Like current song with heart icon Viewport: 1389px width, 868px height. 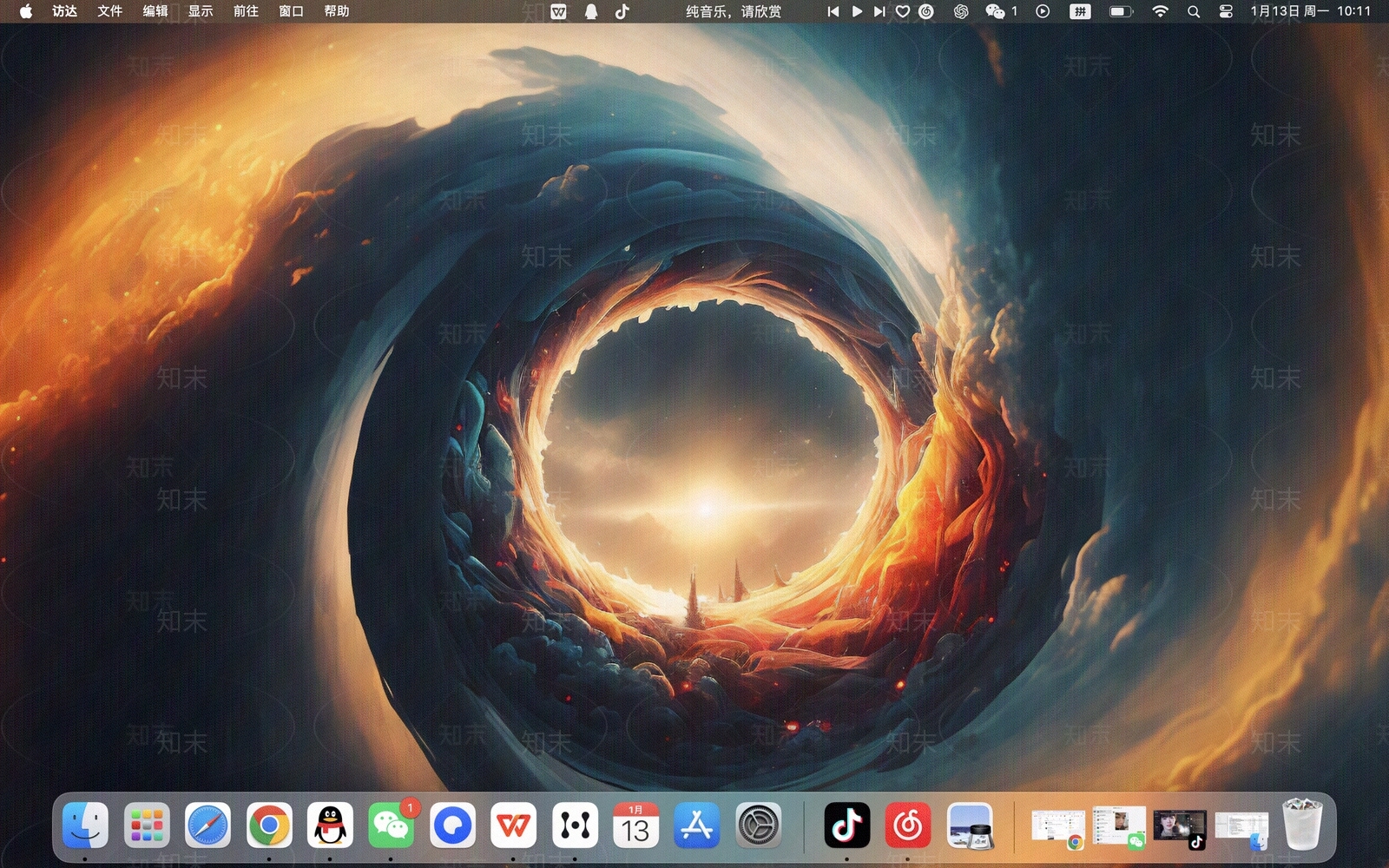click(x=903, y=11)
